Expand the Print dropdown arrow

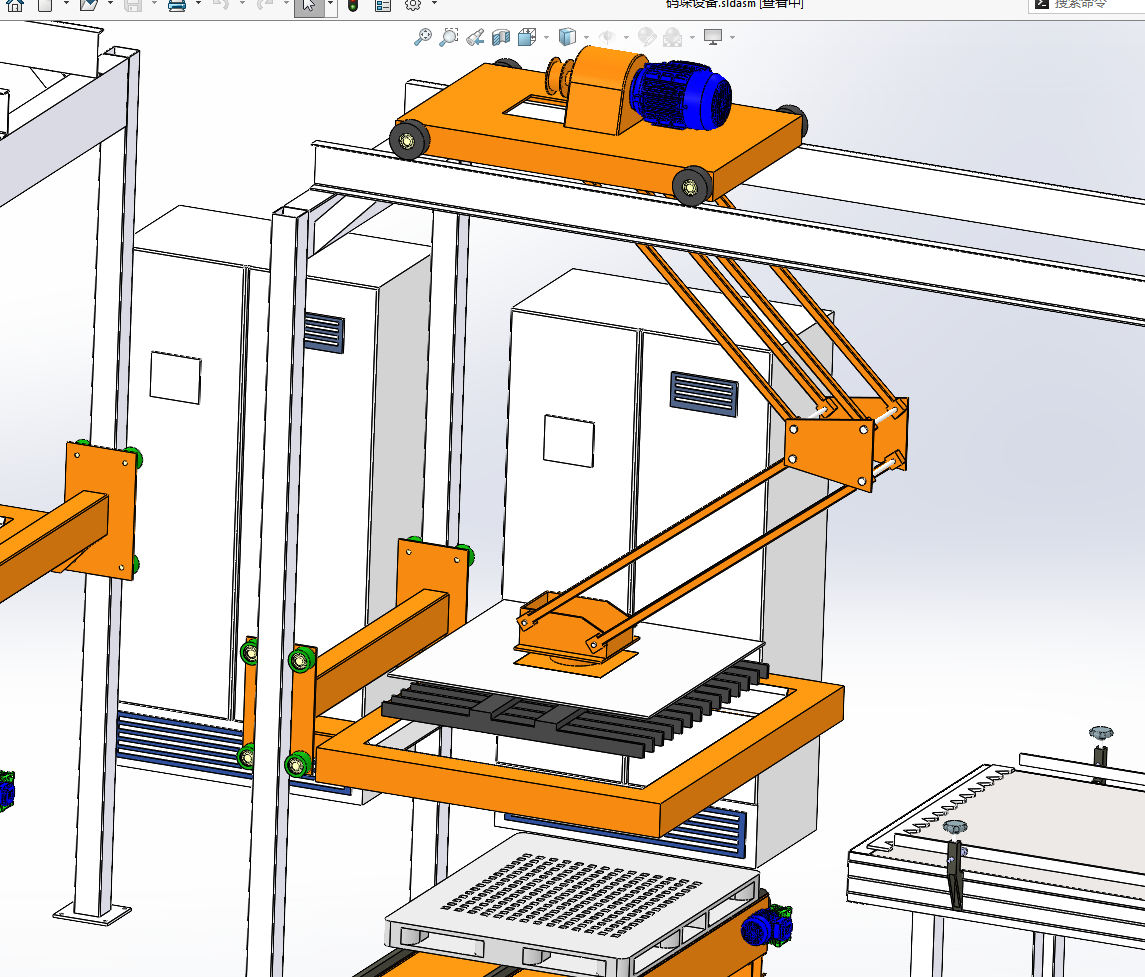tap(198, 4)
